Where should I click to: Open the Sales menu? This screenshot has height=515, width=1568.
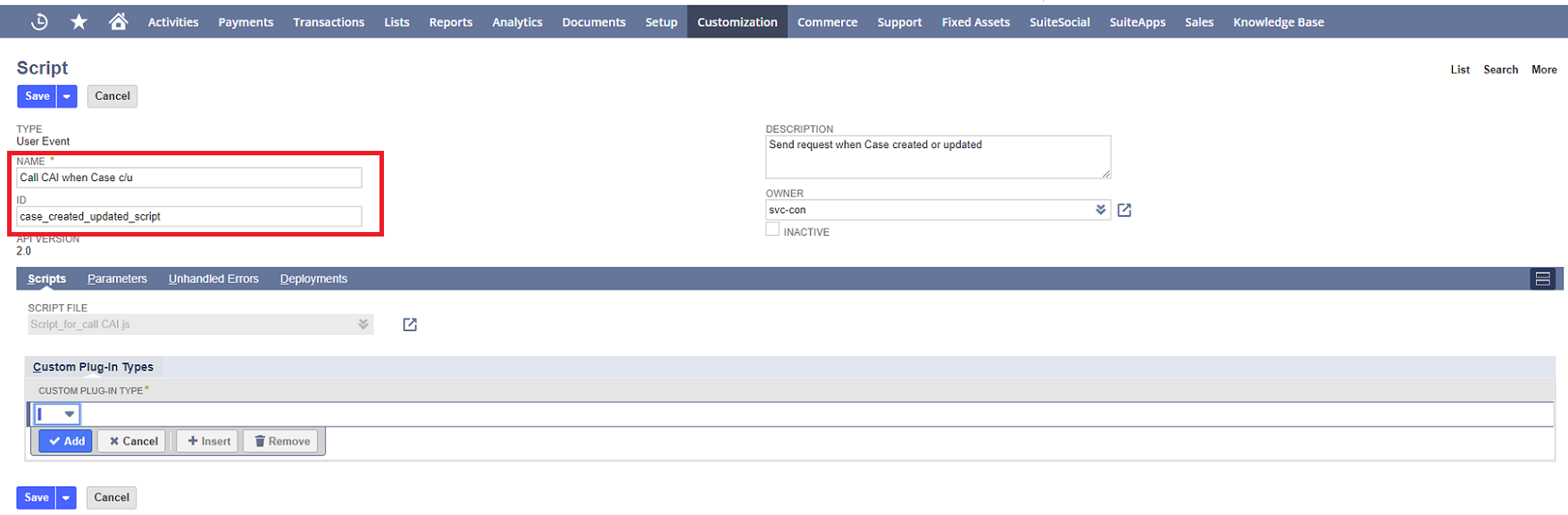click(1198, 22)
